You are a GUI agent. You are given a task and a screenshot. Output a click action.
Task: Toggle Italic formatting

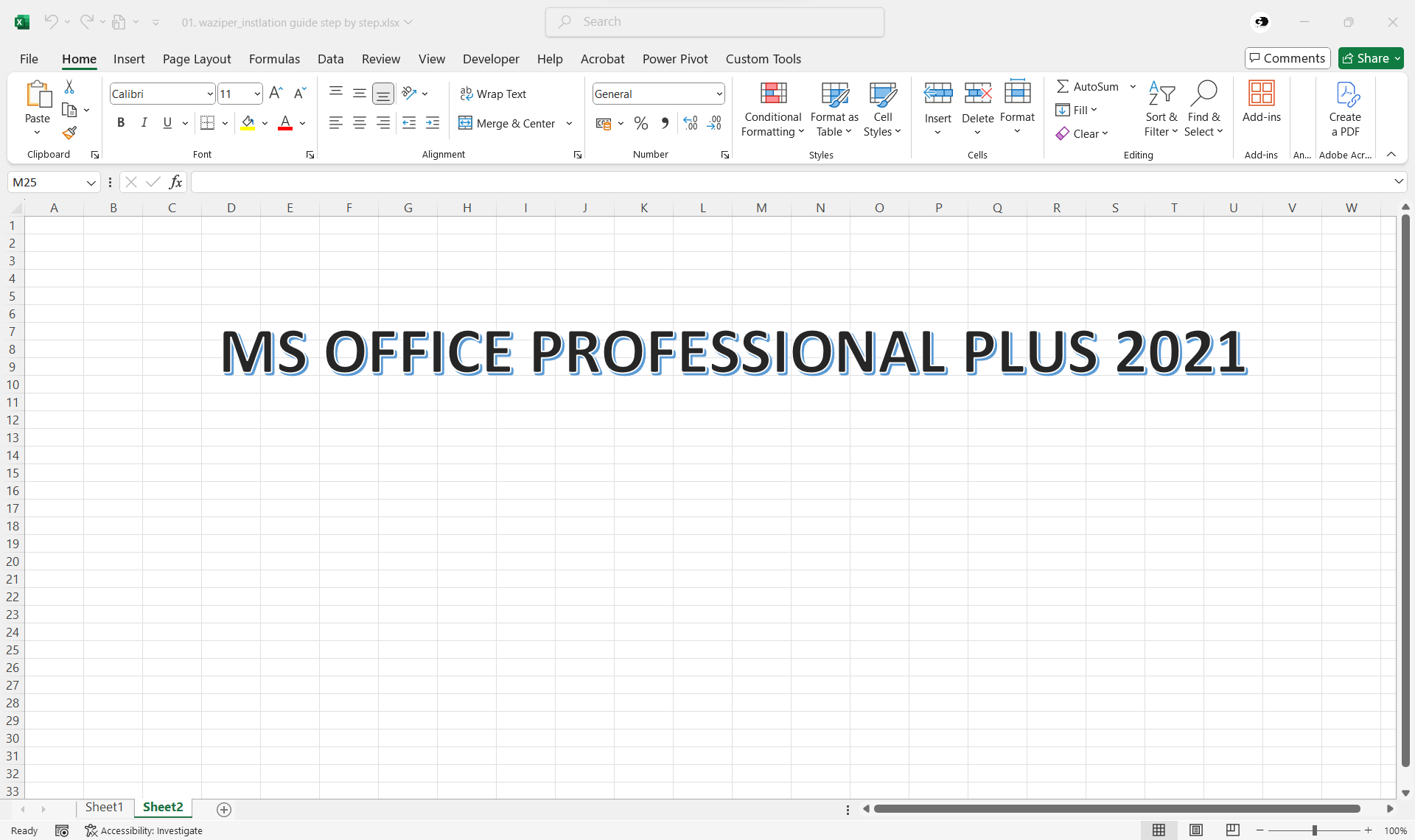pyautogui.click(x=144, y=123)
